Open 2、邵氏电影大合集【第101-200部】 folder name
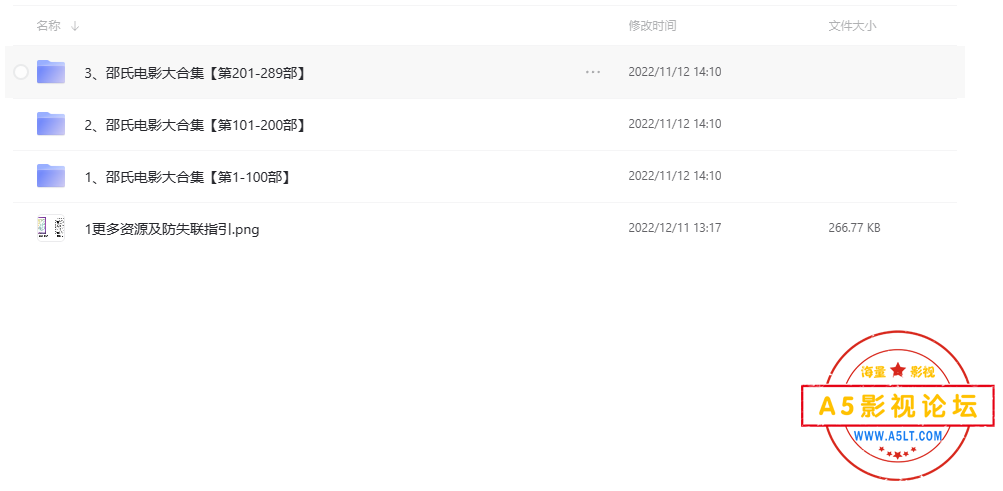The height and width of the screenshot is (491, 1003). [x=196, y=125]
